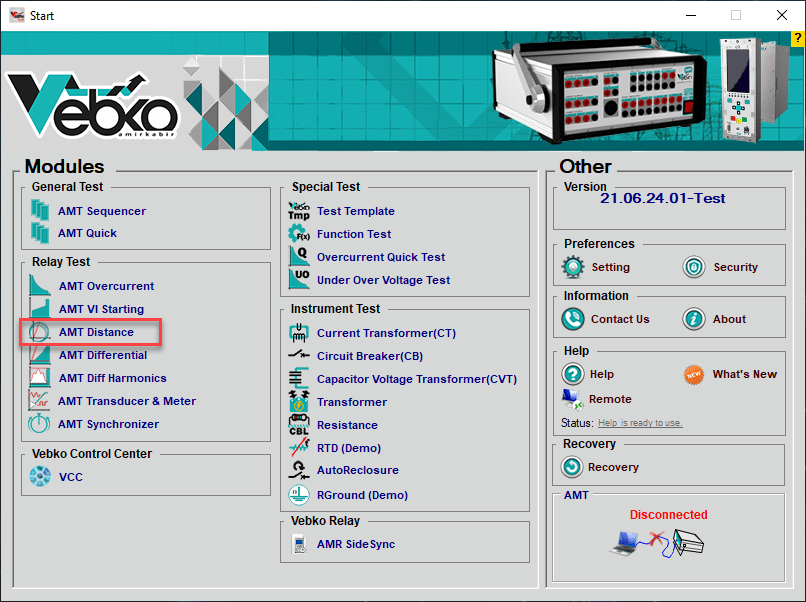Launch AMT Distance via its icon
The image size is (806, 602).
pos(40,332)
